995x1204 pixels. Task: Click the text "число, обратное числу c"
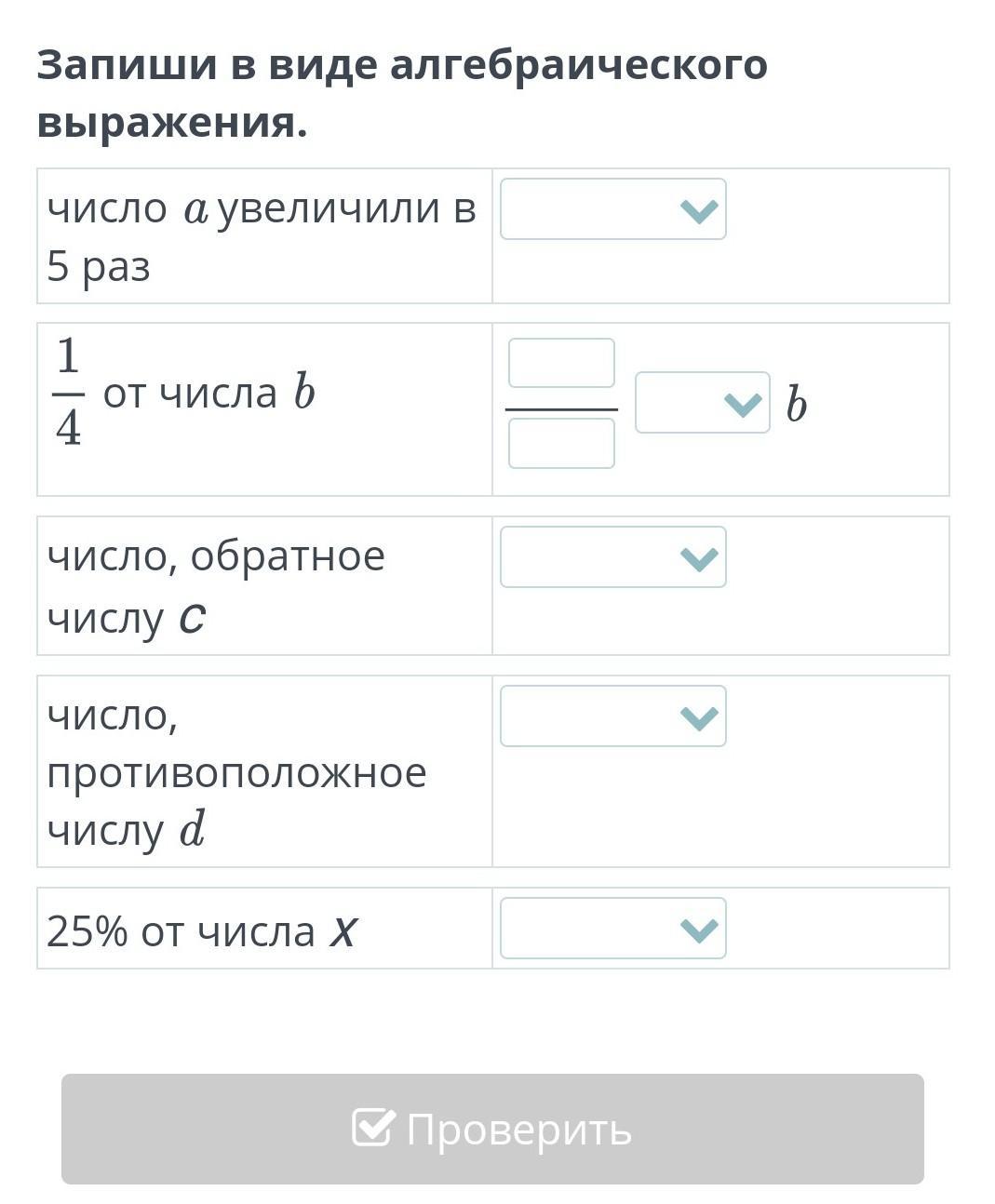click(x=216, y=586)
